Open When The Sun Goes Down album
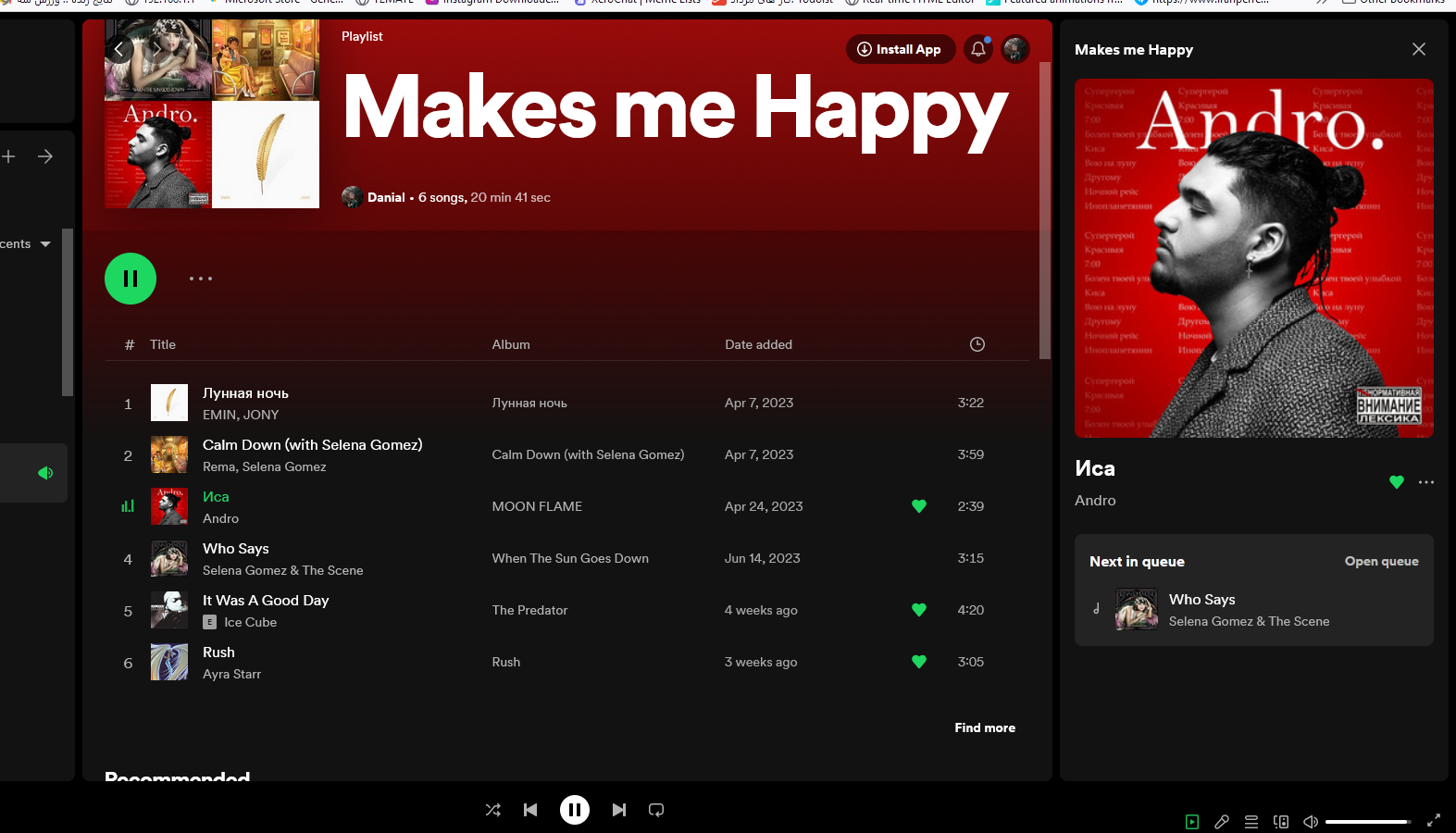Viewport: 1456px width, 833px height. [570, 558]
